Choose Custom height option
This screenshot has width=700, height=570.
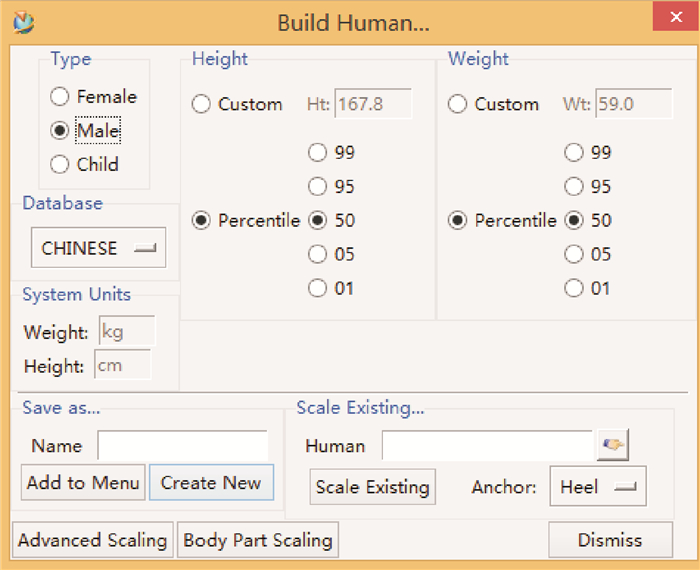point(201,104)
